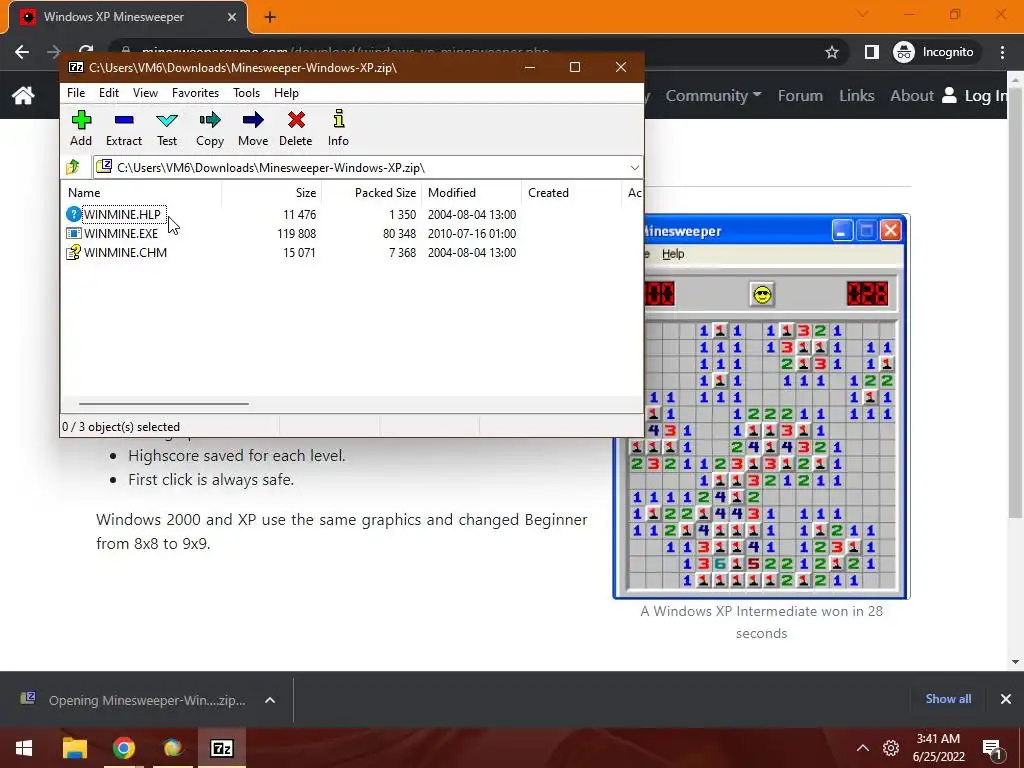
Task: Click the page's vertical scrollbar
Action: (1016, 300)
